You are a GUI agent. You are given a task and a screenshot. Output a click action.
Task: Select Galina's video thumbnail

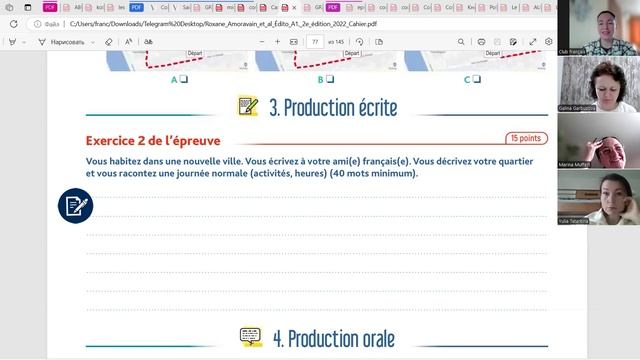coord(599,84)
